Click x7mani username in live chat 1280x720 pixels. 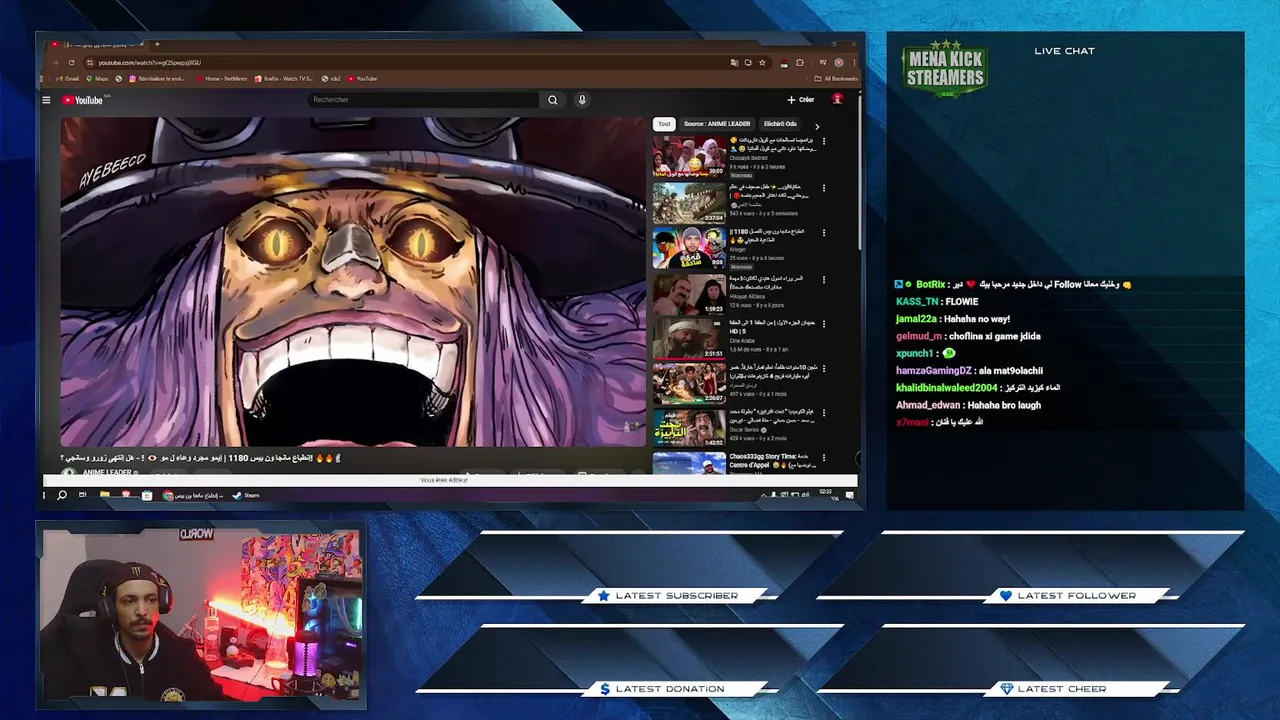tap(912, 422)
